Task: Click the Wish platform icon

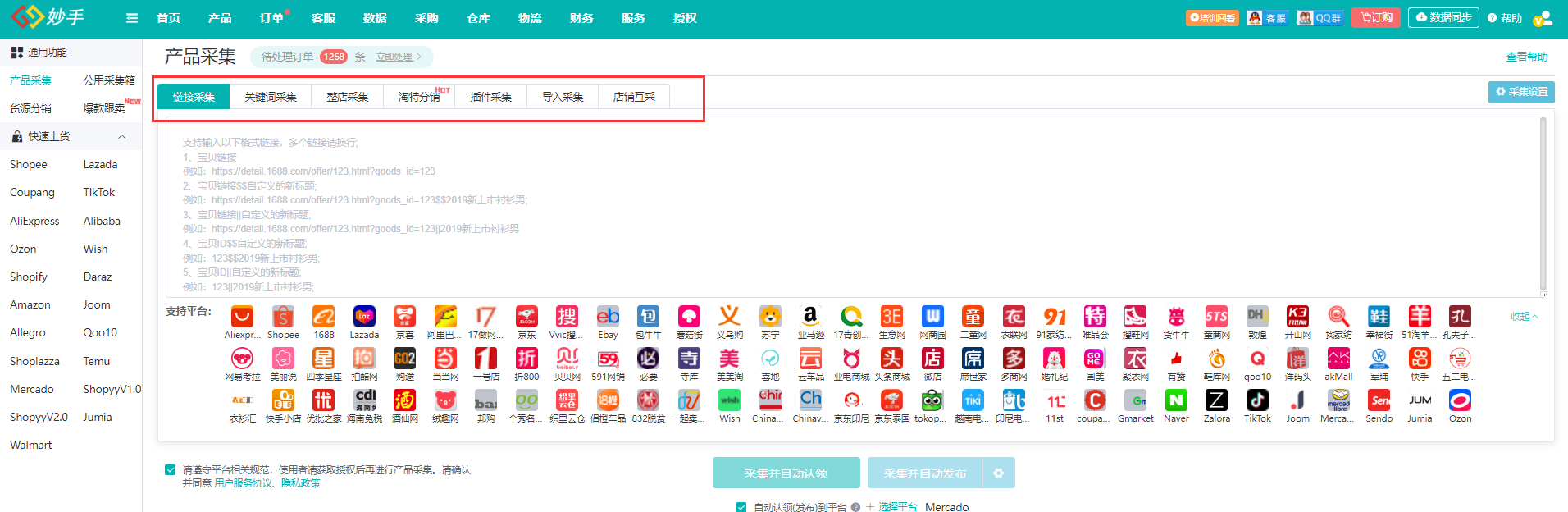Action: pyautogui.click(x=730, y=400)
